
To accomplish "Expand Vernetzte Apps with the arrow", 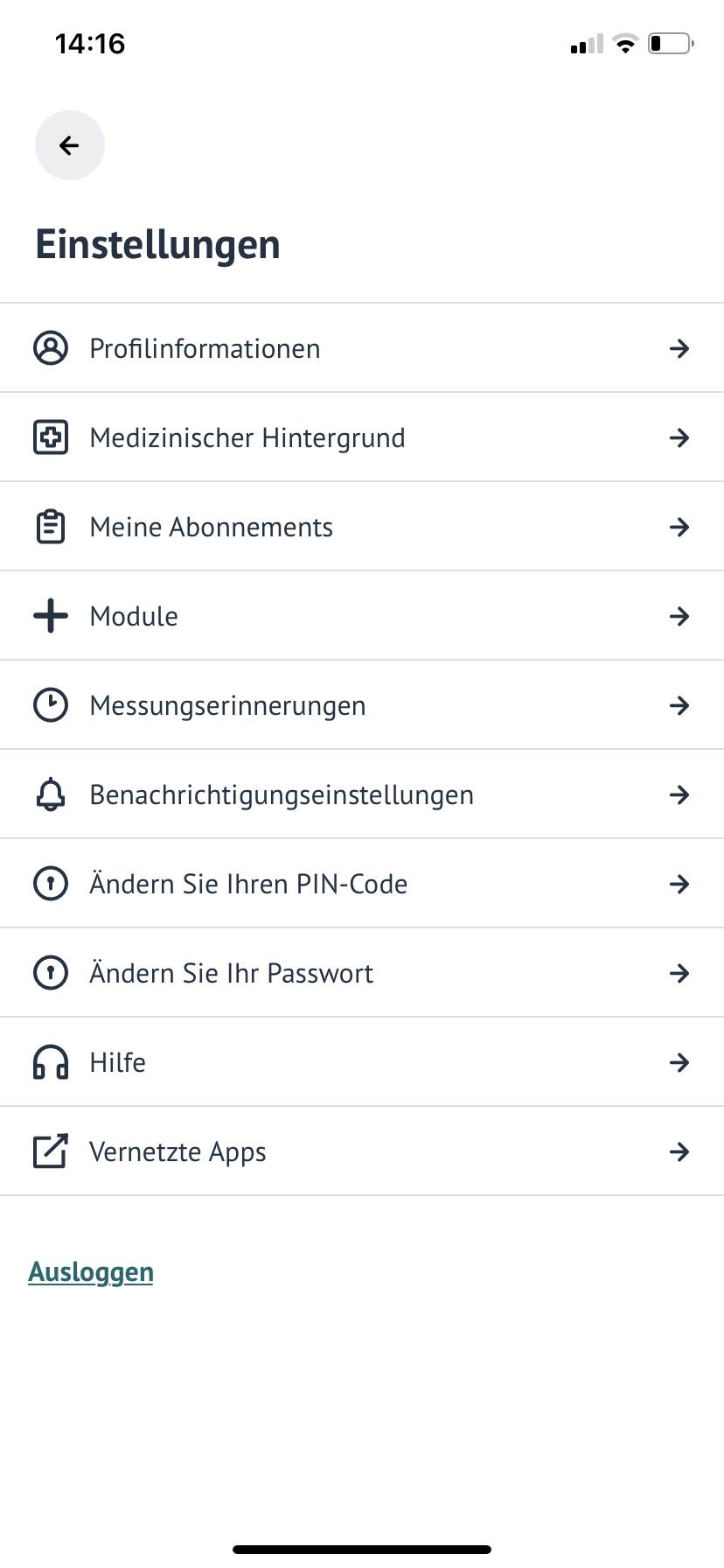I will 679,1151.
